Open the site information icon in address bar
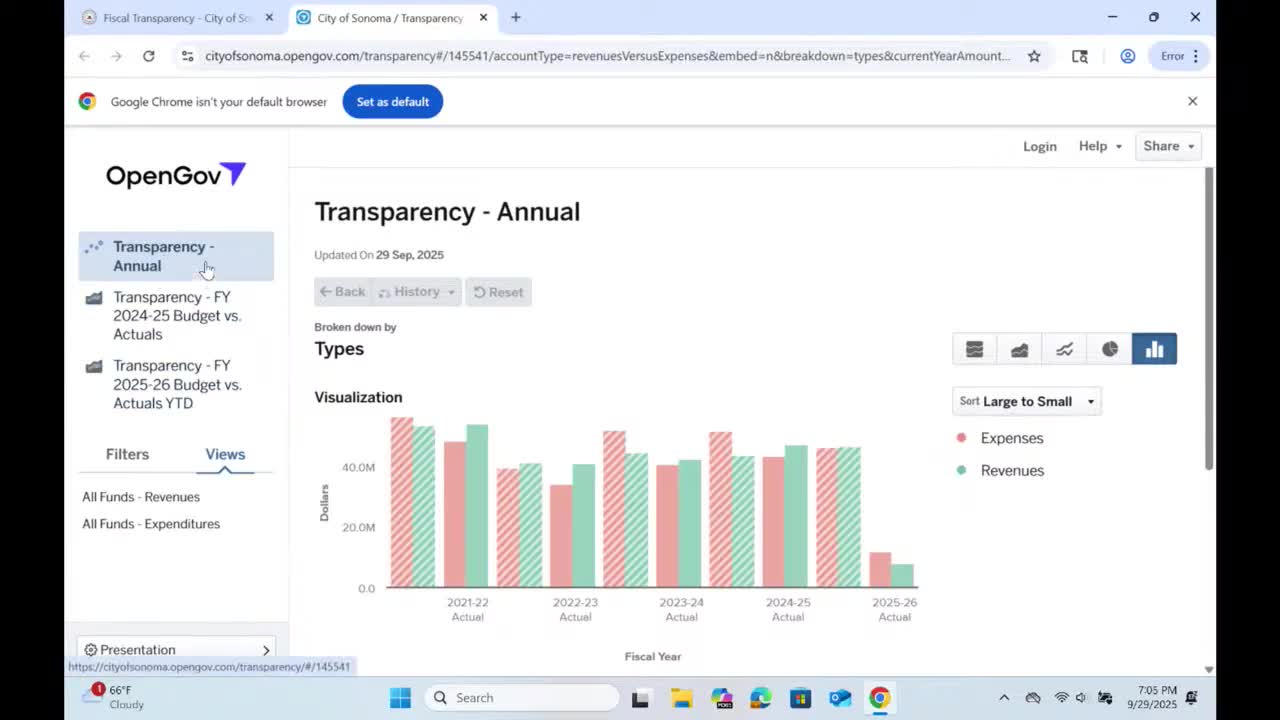Viewport: 1280px width, 720px height. coord(187,56)
